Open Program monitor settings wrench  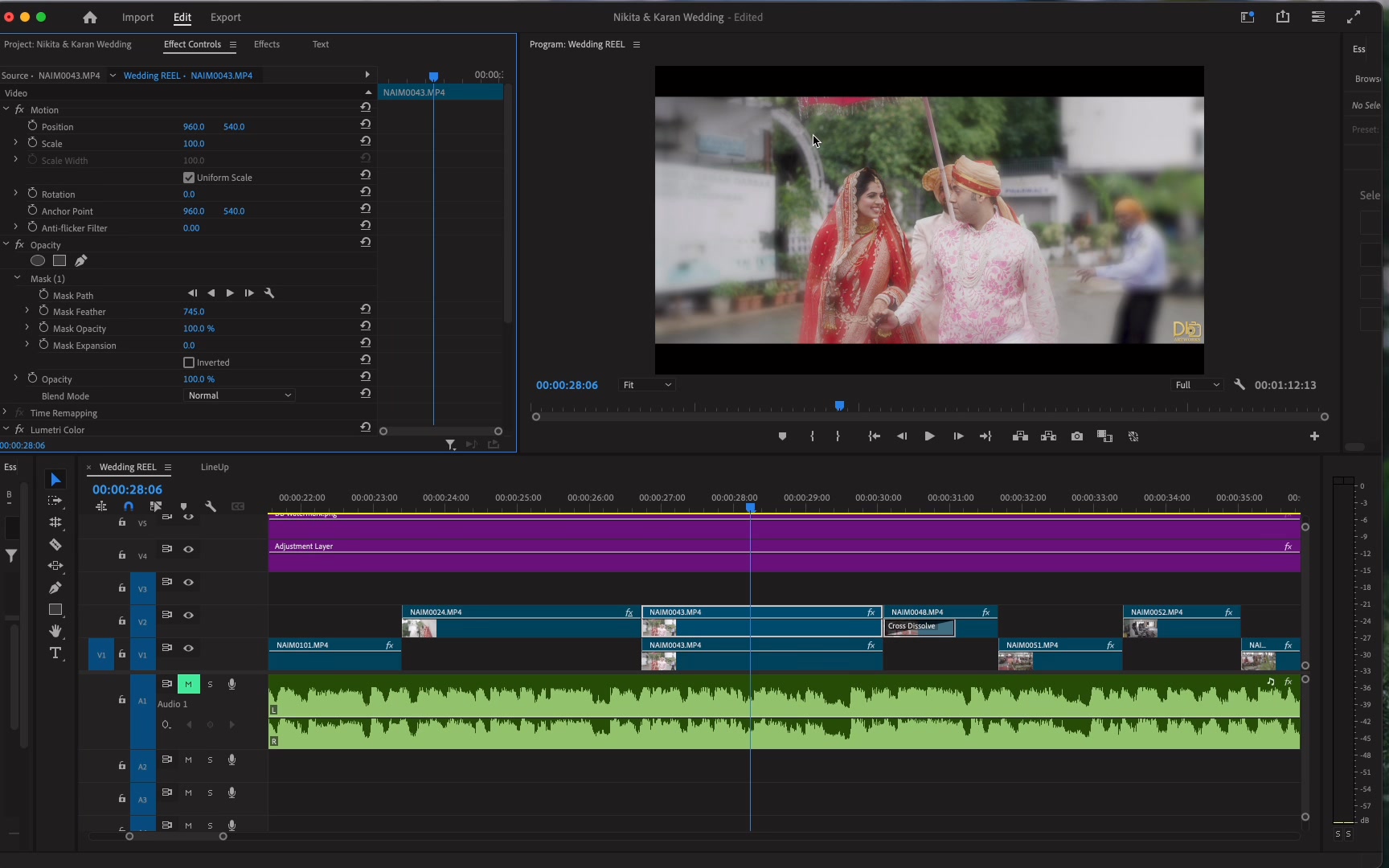point(1239,385)
